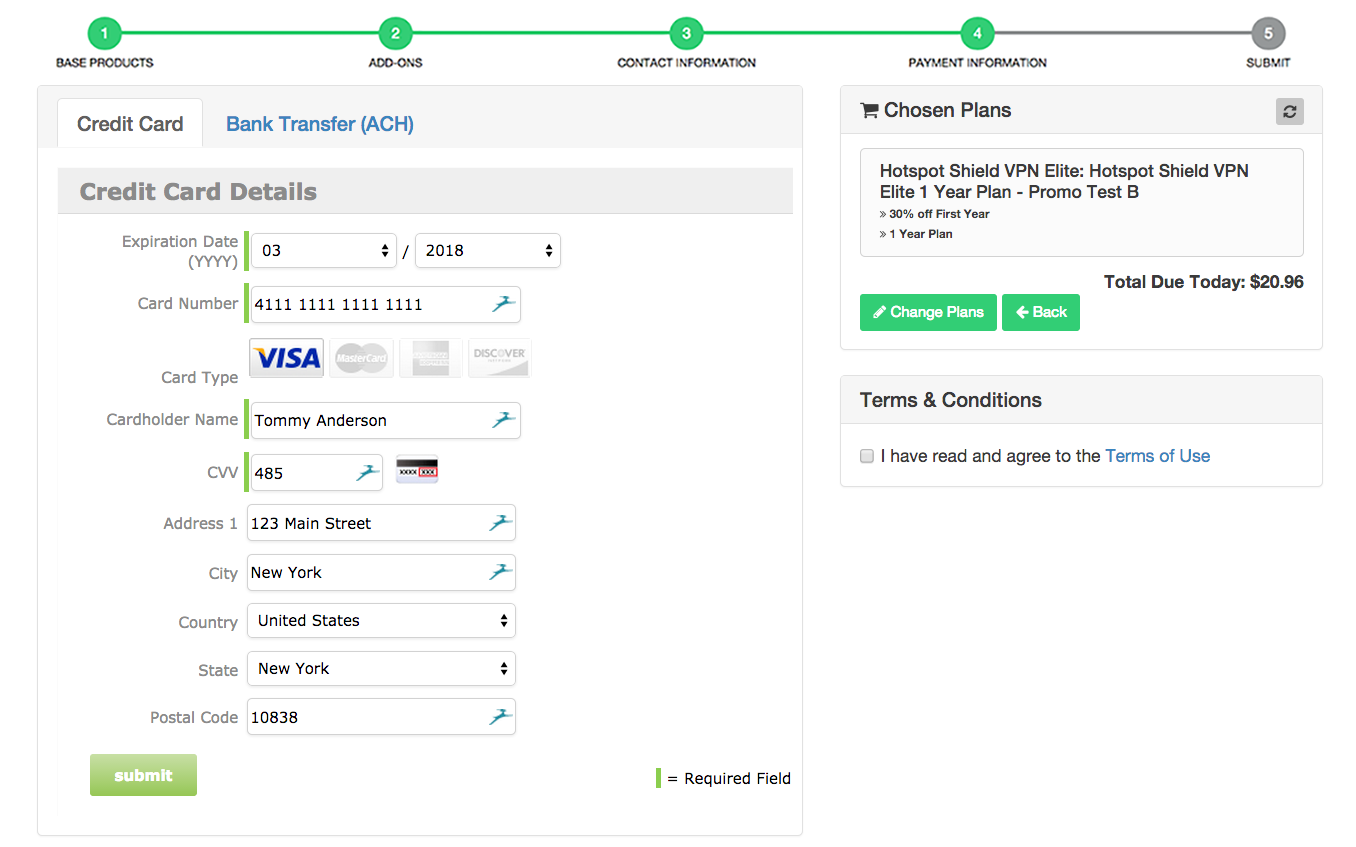Open the Terms of Use link
The height and width of the screenshot is (847, 1356).
click(1157, 456)
